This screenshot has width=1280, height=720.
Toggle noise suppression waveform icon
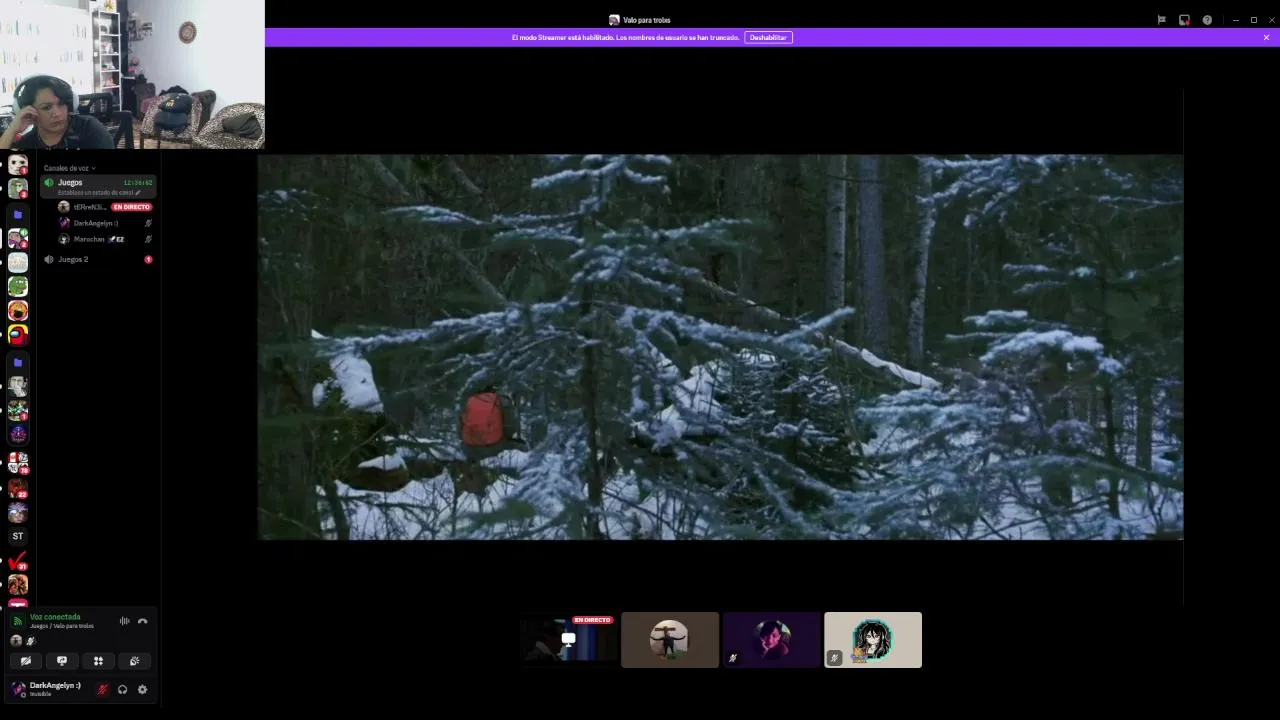[x=124, y=621]
